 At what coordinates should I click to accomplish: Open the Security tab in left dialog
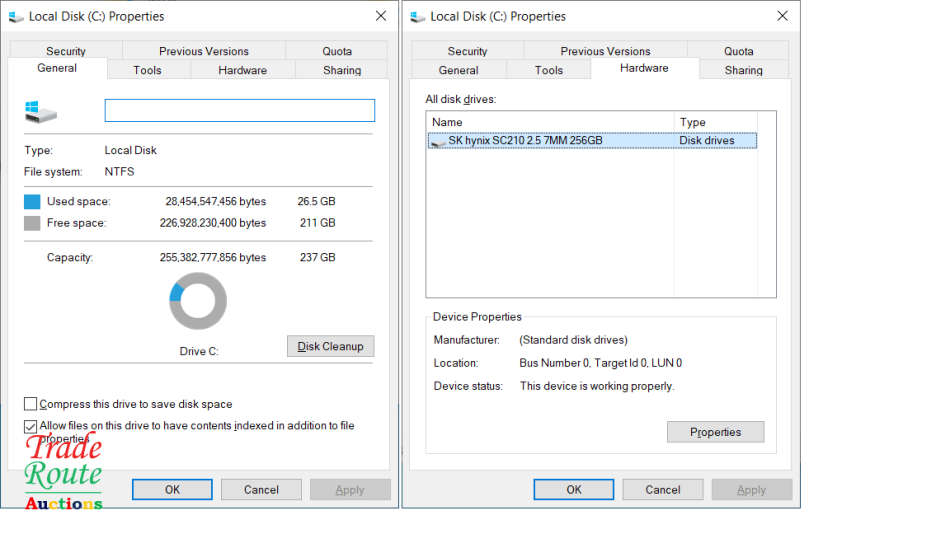coord(66,51)
